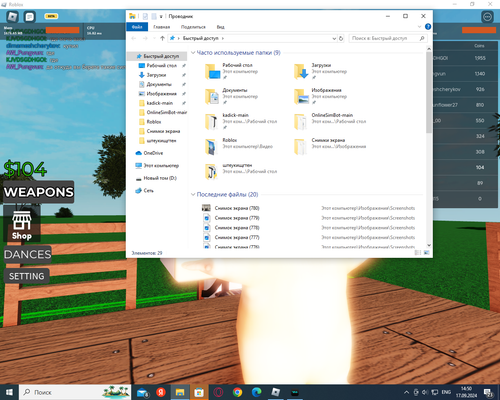Open Mail app from the taskbar
Image resolution: width=500 pixels, height=400 pixels.
pyautogui.click(x=142, y=392)
